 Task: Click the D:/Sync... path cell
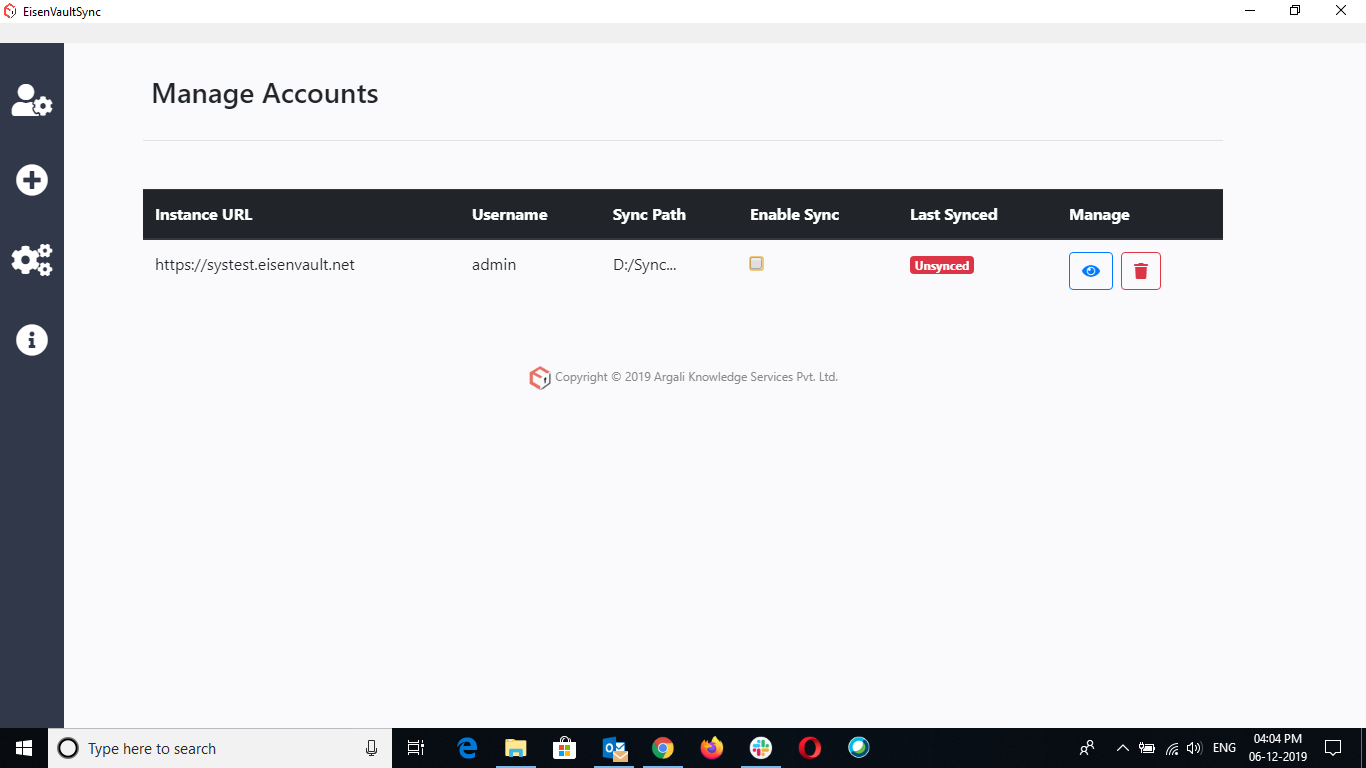tap(645, 265)
